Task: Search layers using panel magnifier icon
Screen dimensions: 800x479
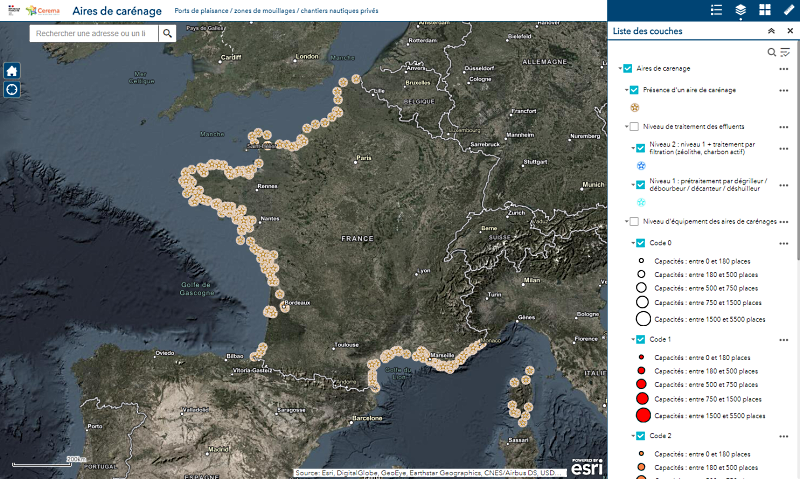Action: coord(772,52)
